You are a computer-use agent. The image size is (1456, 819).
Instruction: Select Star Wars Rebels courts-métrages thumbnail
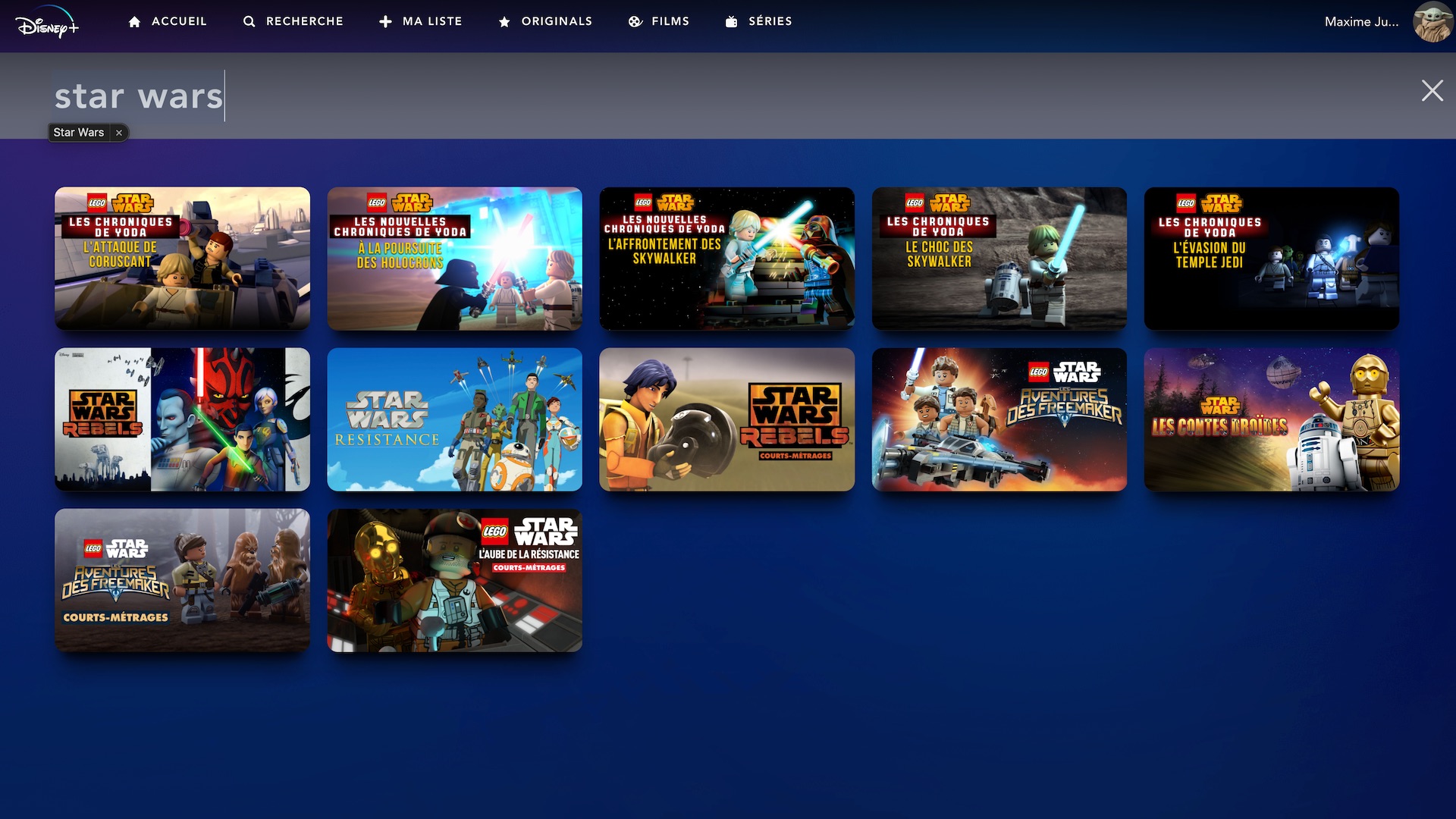coord(726,419)
